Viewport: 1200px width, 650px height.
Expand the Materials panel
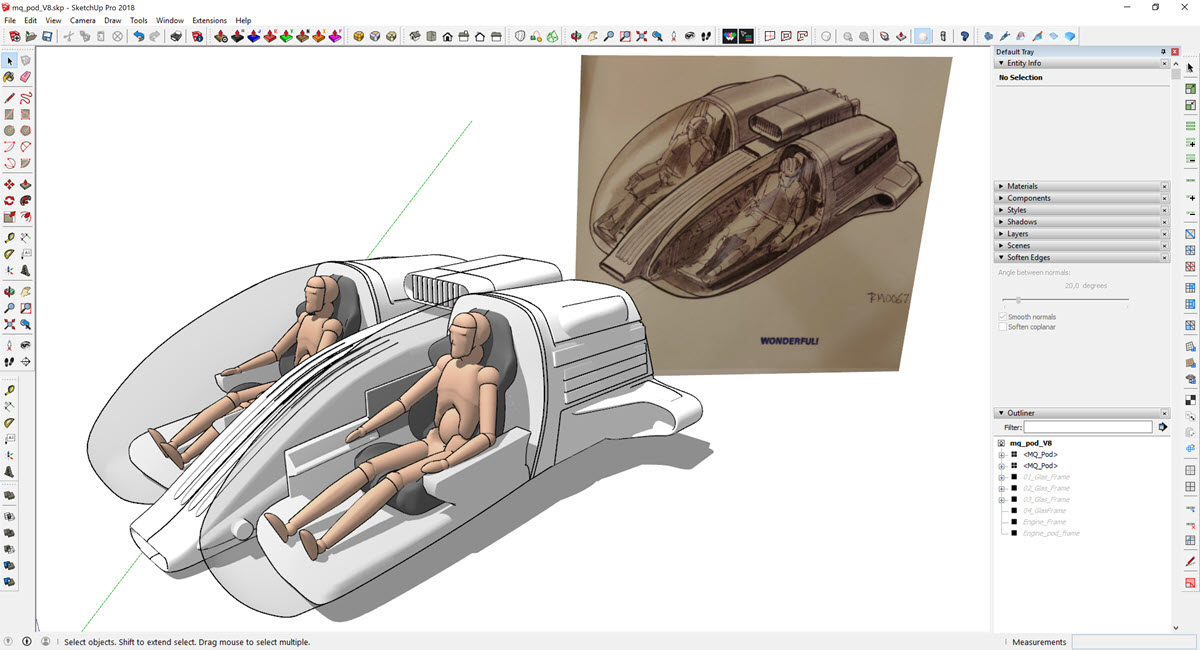click(1022, 186)
